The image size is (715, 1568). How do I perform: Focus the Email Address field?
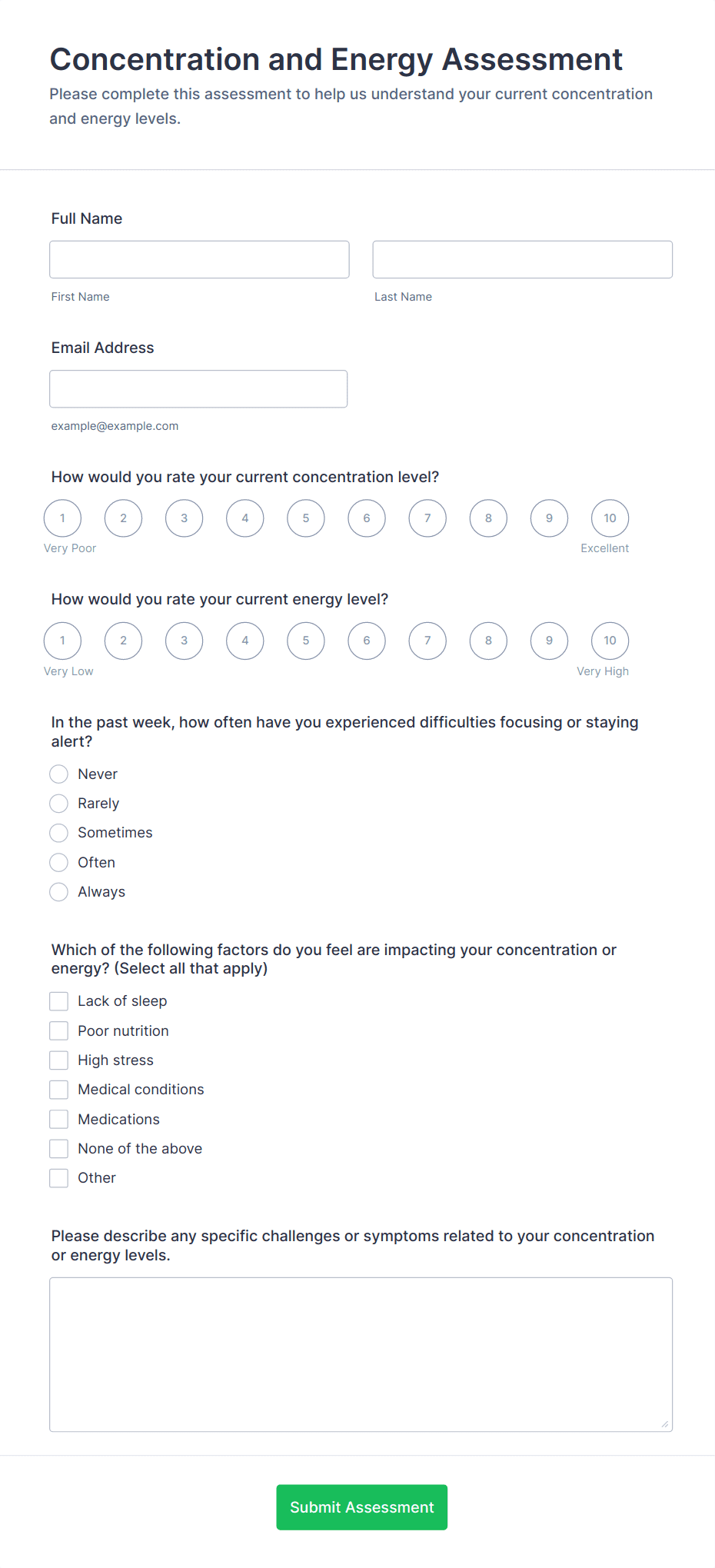(x=198, y=389)
